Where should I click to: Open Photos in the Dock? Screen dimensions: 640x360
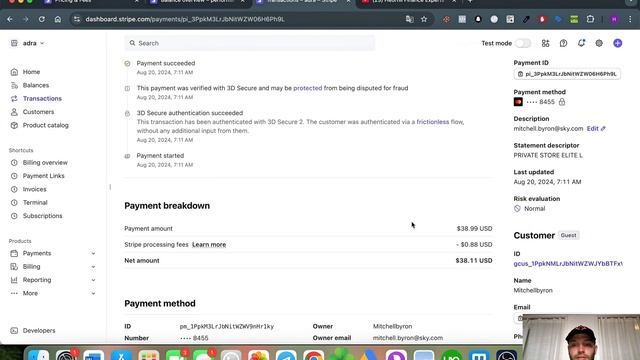[258, 355]
